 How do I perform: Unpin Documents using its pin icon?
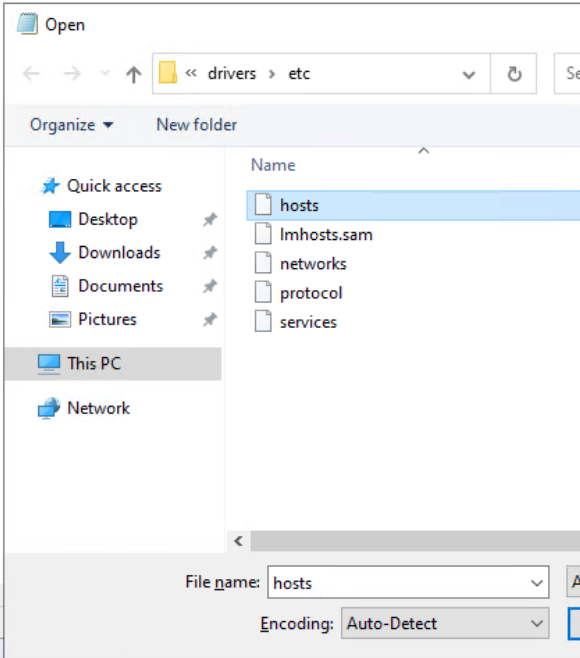210,286
